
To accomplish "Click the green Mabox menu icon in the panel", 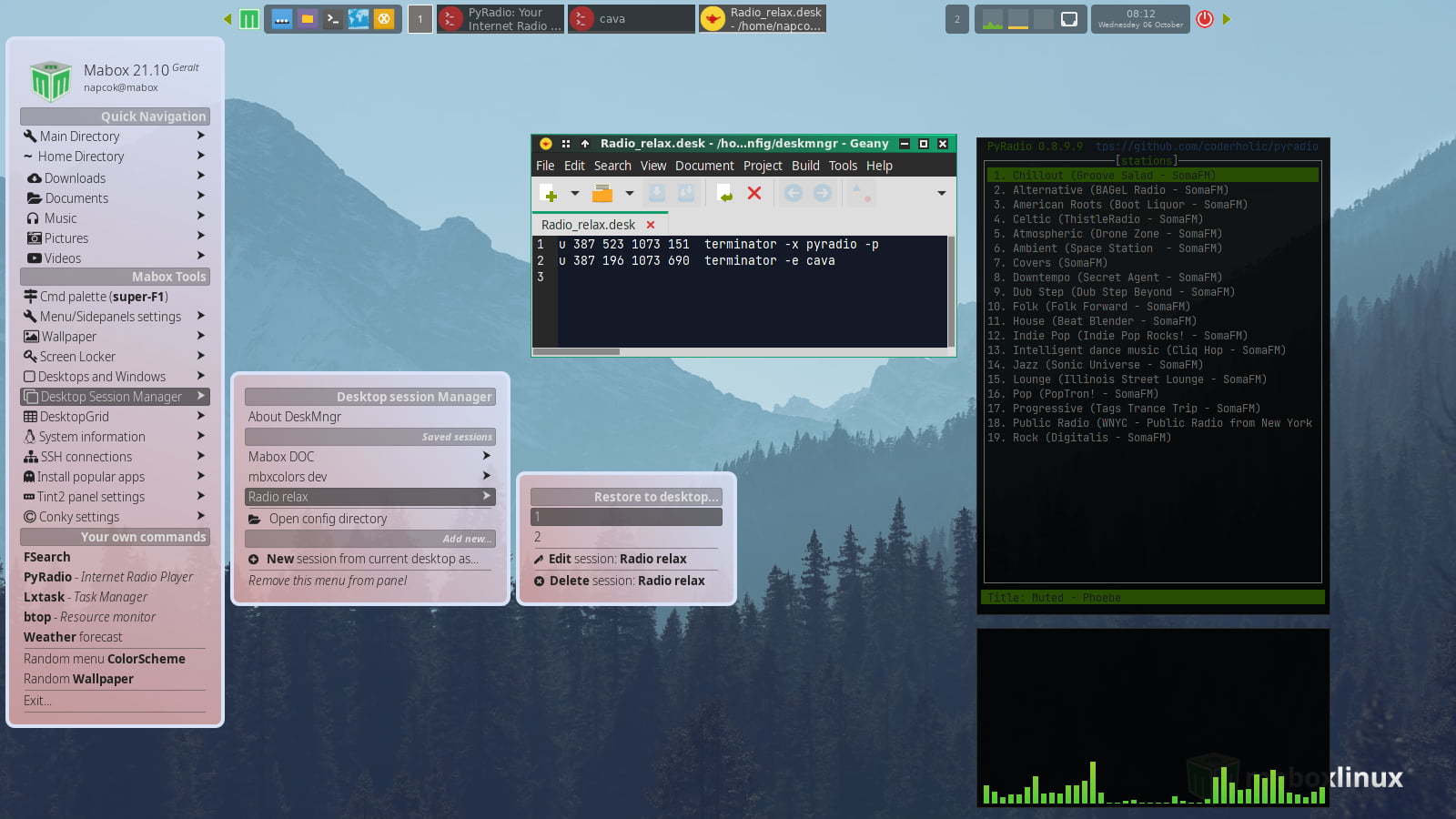I will (249, 19).
